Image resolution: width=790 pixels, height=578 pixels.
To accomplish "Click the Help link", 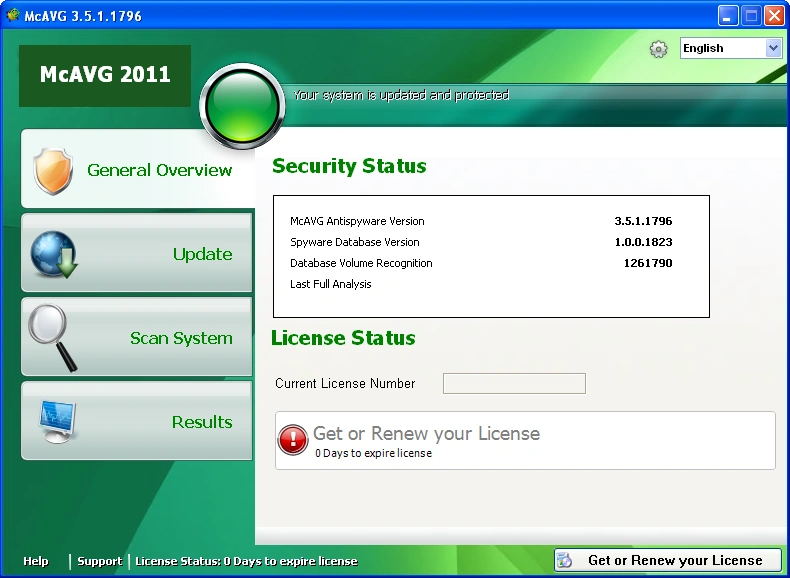I will (x=36, y=561).
